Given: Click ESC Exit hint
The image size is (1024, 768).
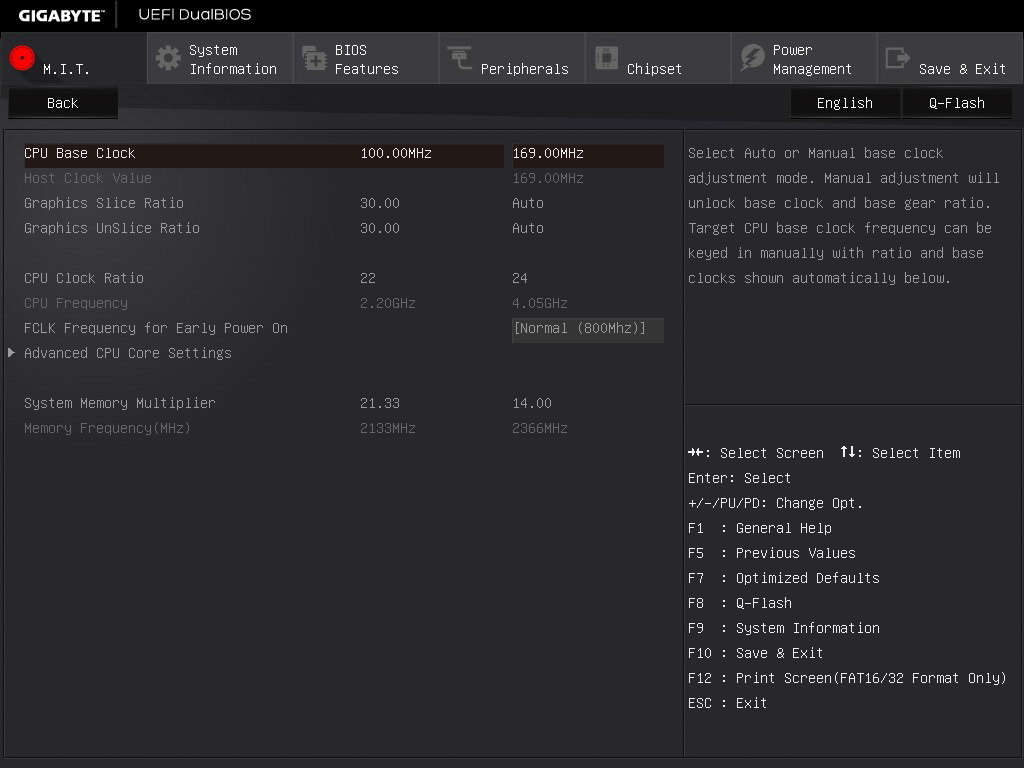Looking at the screenshot, I should point(728,703).
